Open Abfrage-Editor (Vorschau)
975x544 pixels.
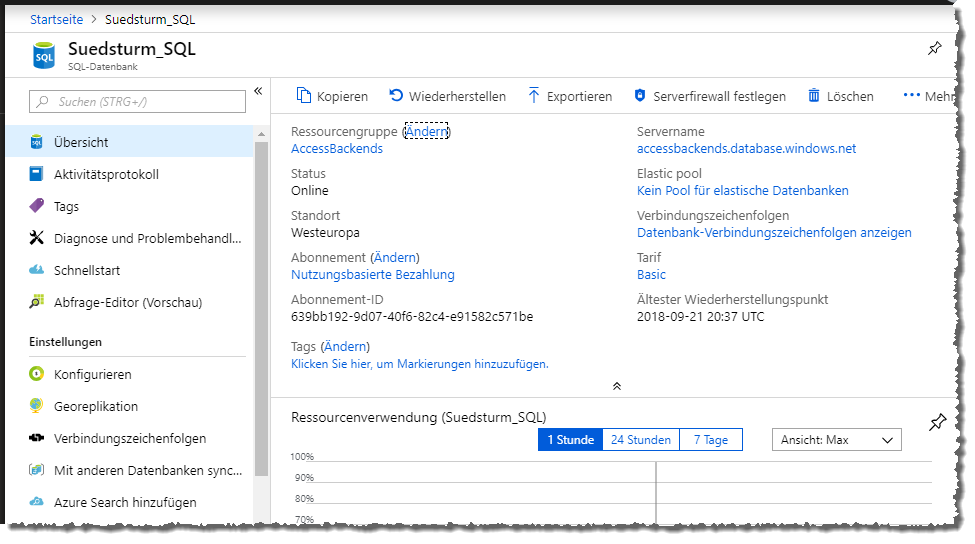[x=129, y=302]
